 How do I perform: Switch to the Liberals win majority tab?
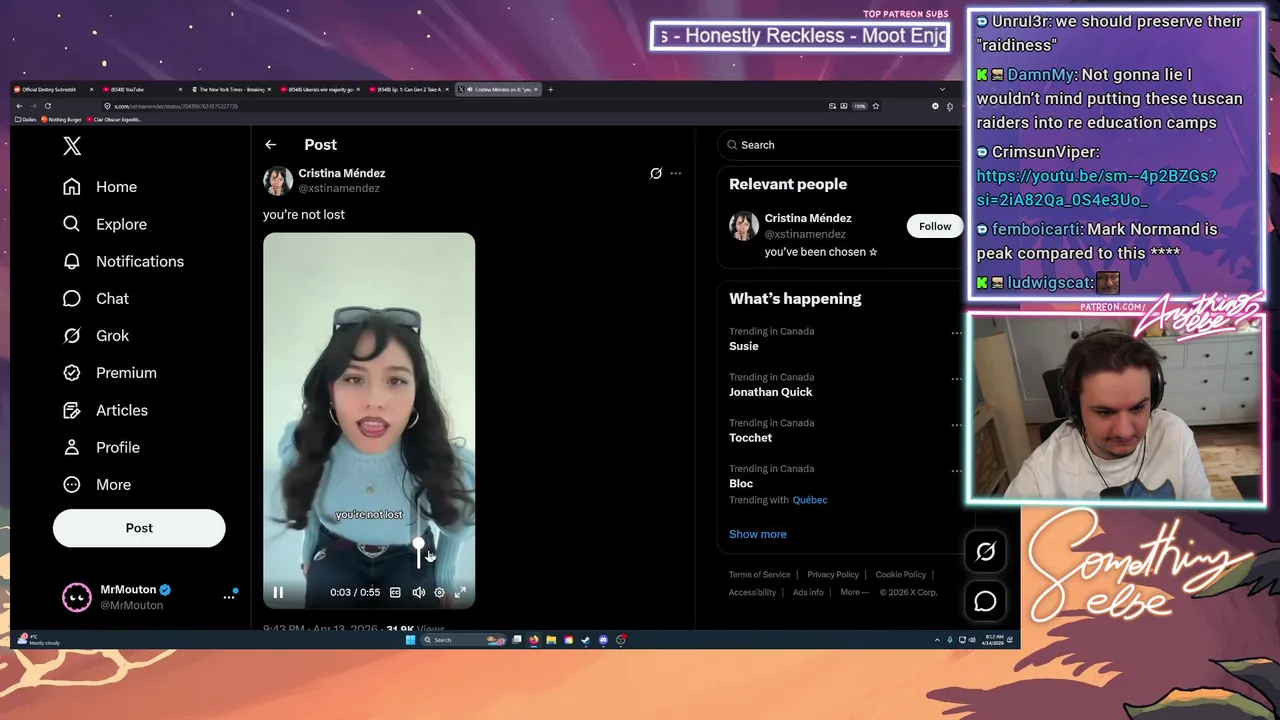tap(321, 89)
